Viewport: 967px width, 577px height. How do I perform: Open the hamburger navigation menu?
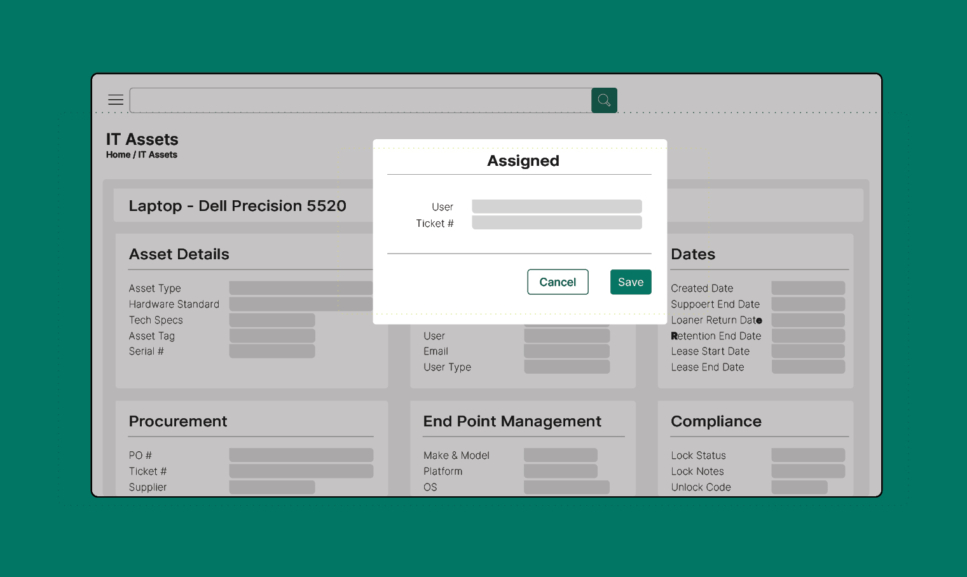[x=116, y=100]
